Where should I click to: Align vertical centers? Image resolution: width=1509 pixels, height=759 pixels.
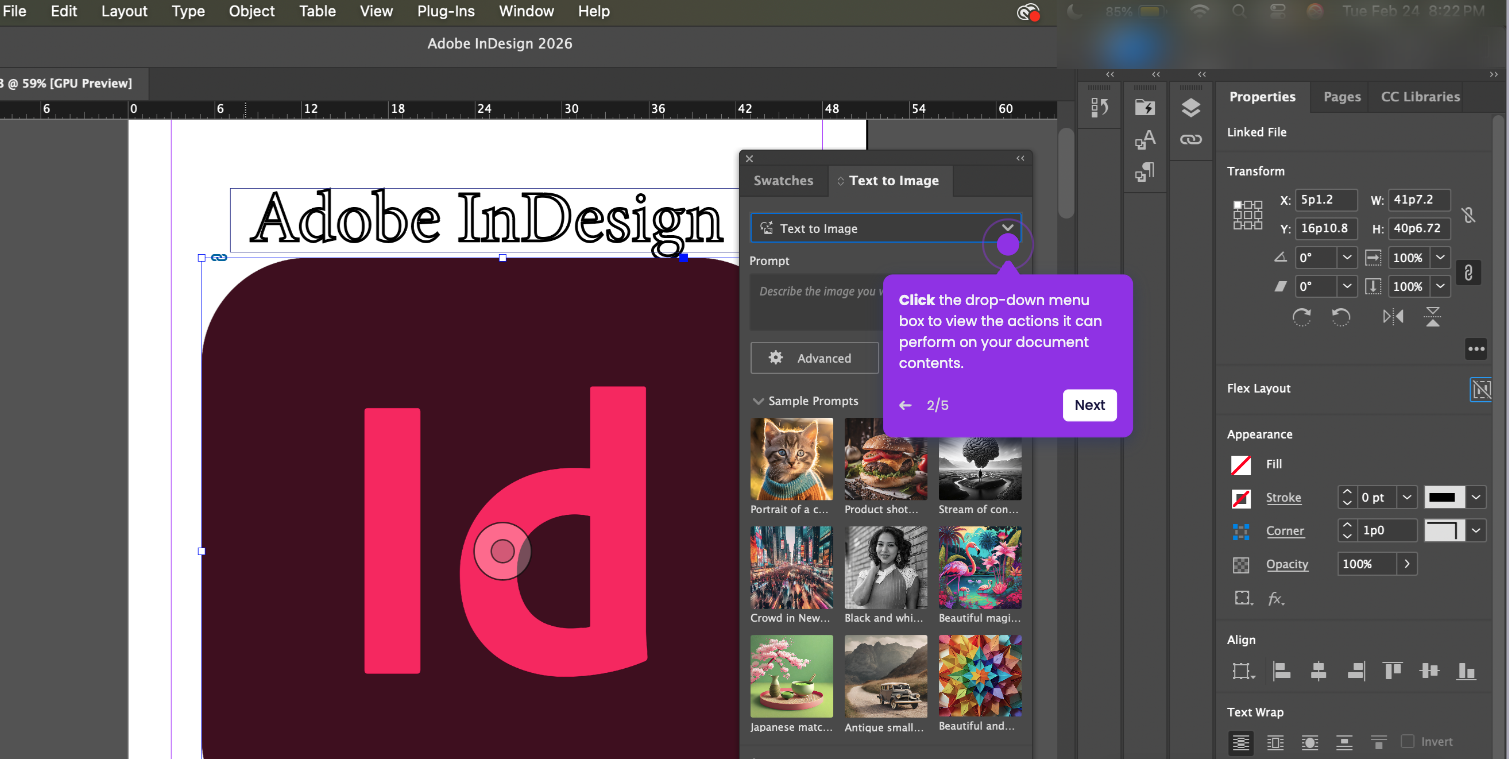click(1429, 671)
